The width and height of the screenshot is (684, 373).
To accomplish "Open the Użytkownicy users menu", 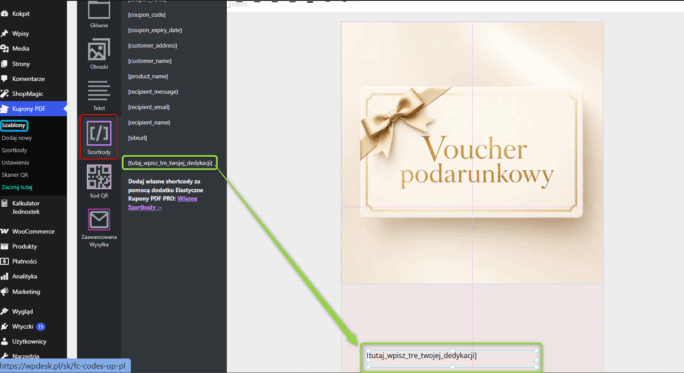I will [x=29, y=342].
